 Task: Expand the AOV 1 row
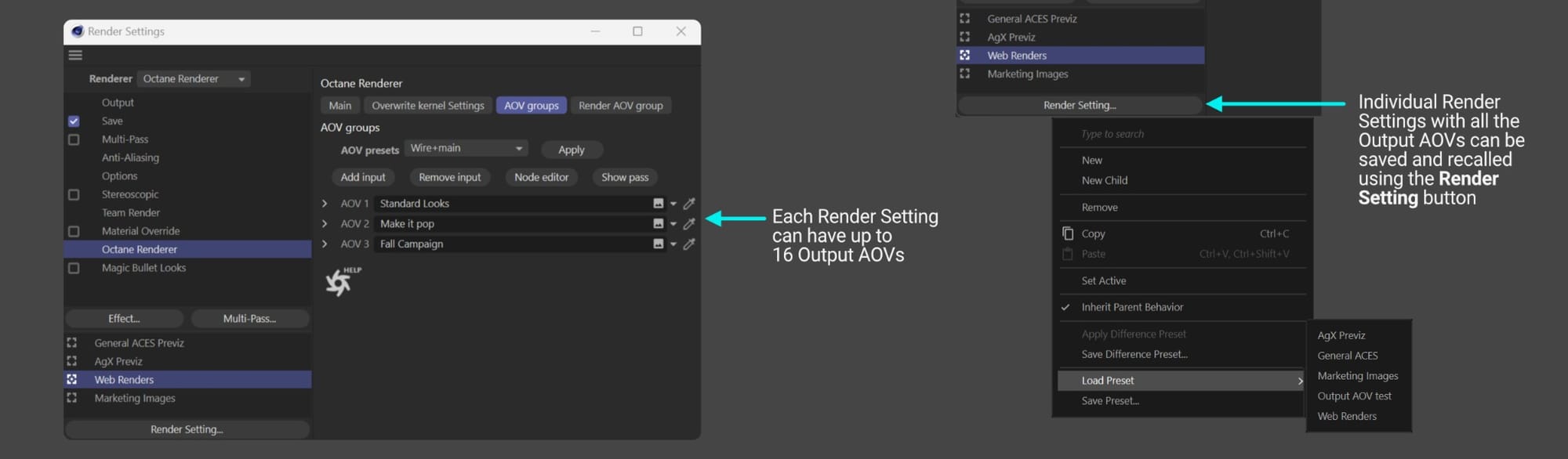(325, 204)
